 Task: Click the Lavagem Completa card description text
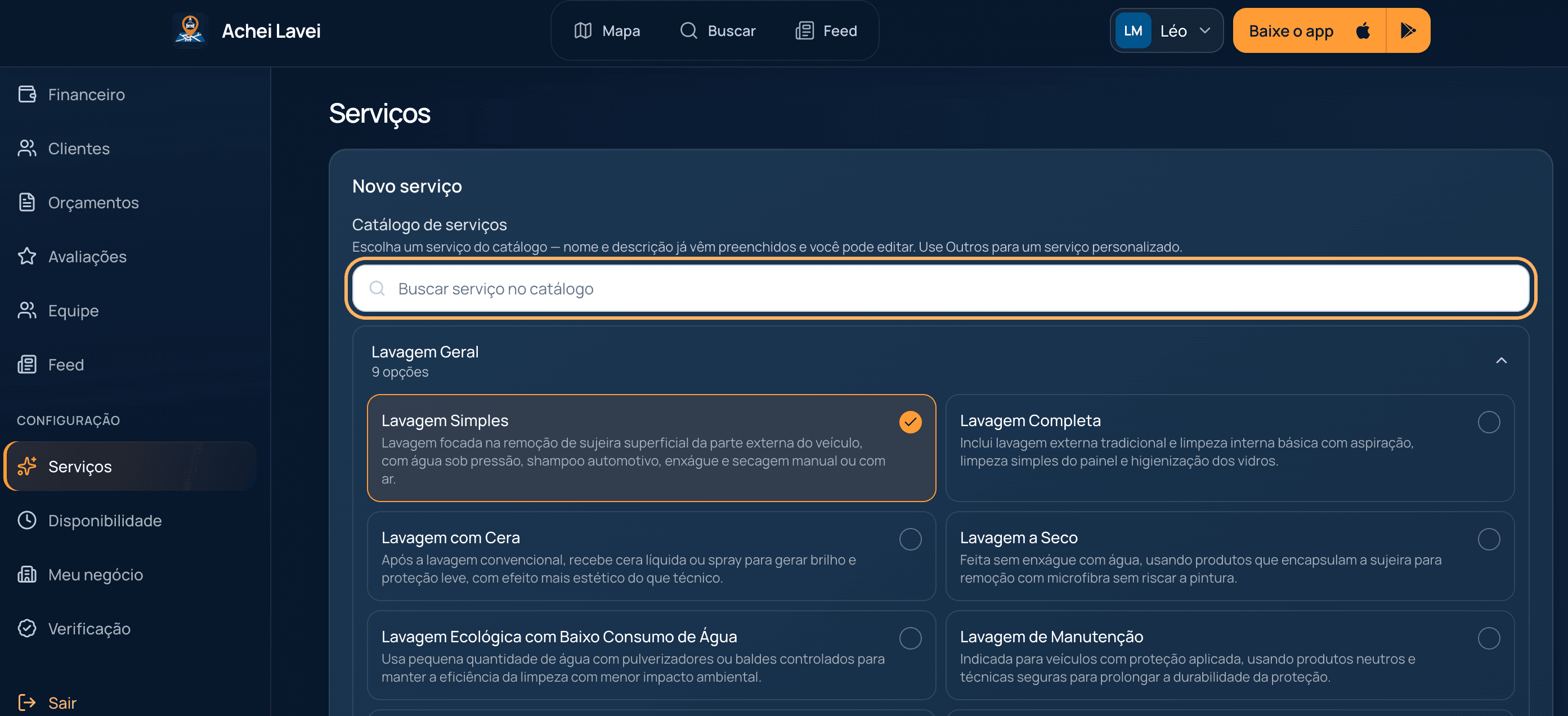(x=1186, y=451)
